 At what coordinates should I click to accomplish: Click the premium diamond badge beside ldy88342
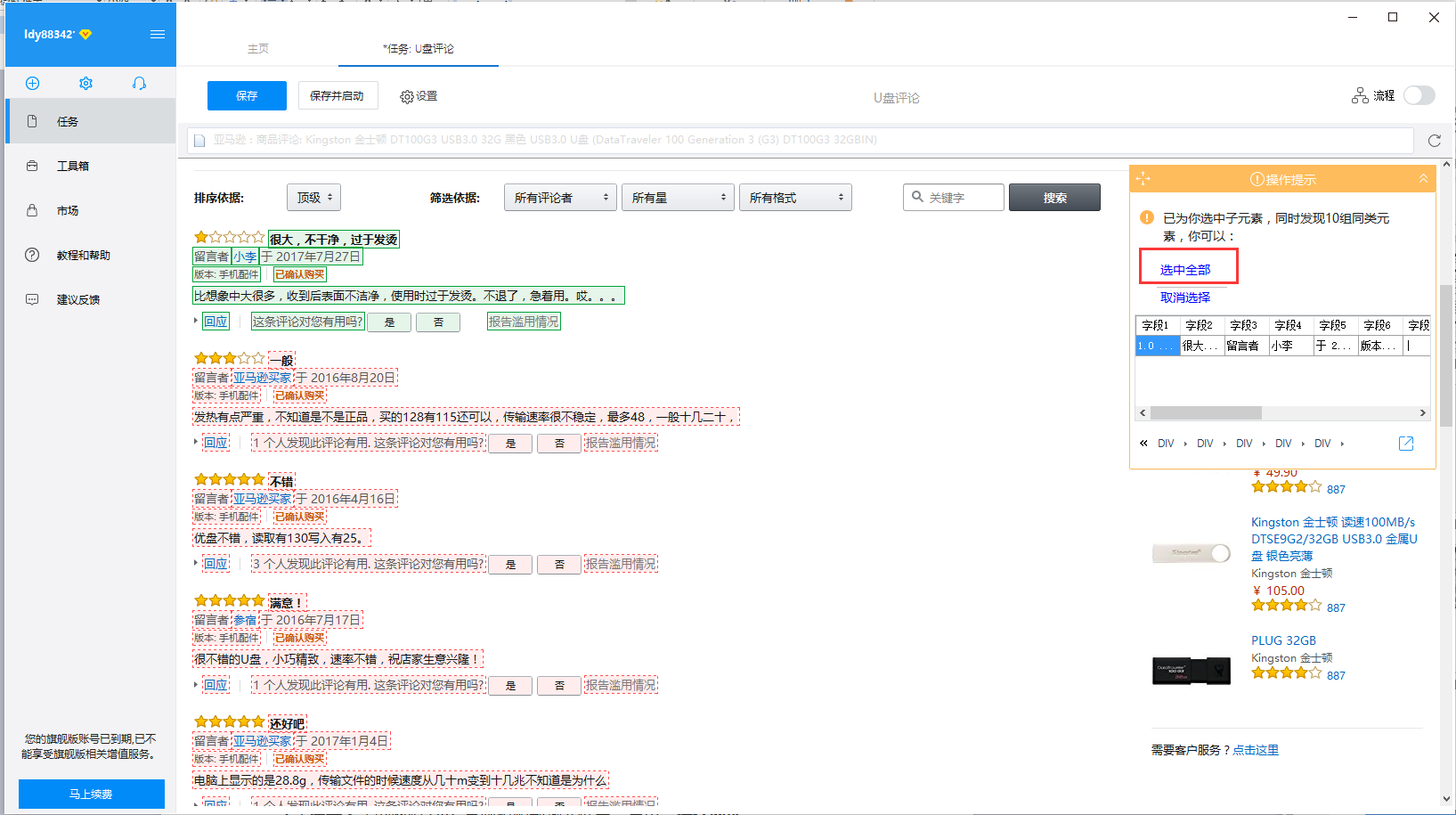85,35
